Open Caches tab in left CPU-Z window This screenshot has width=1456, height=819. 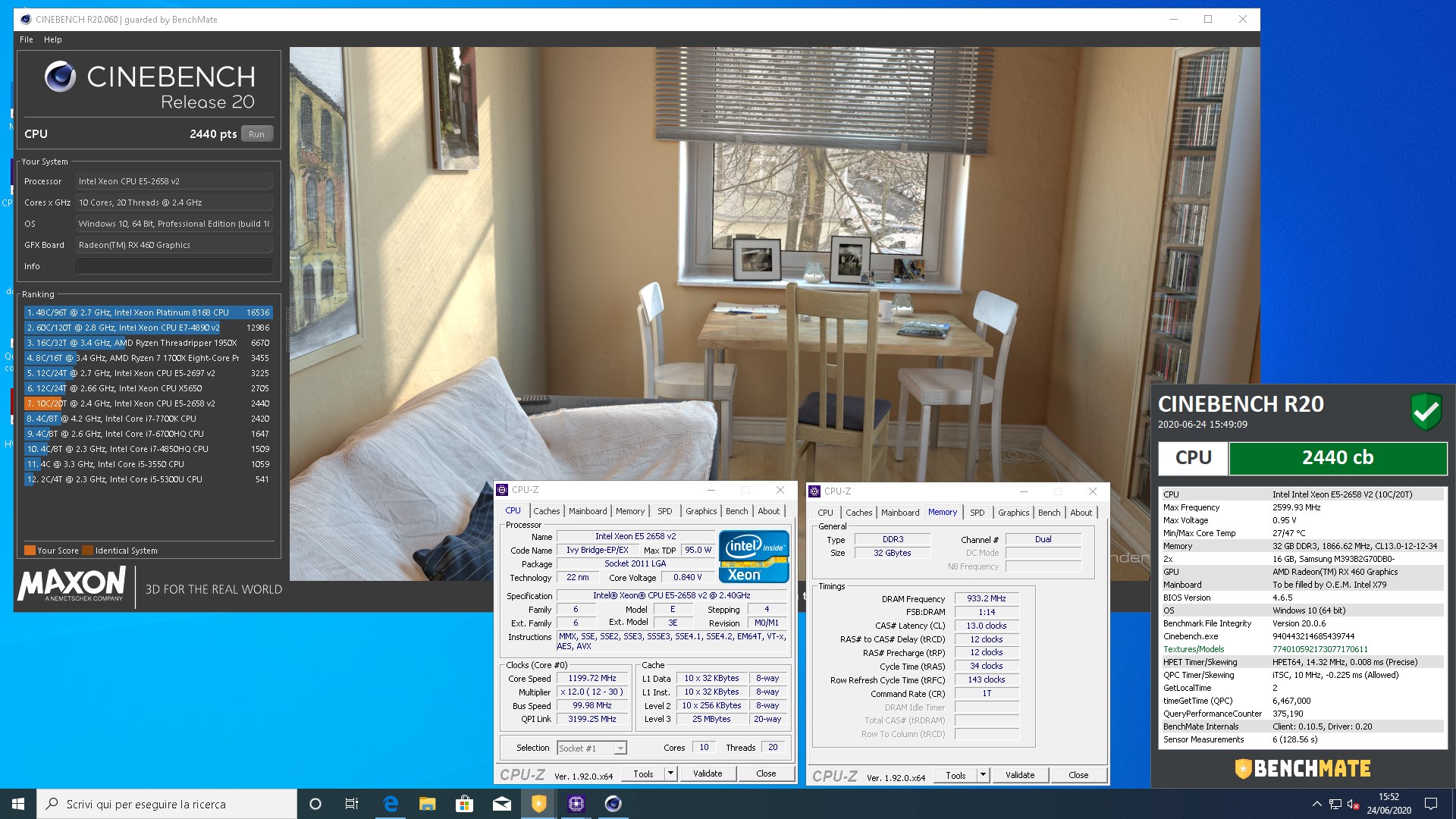click(x=546, y=511)
